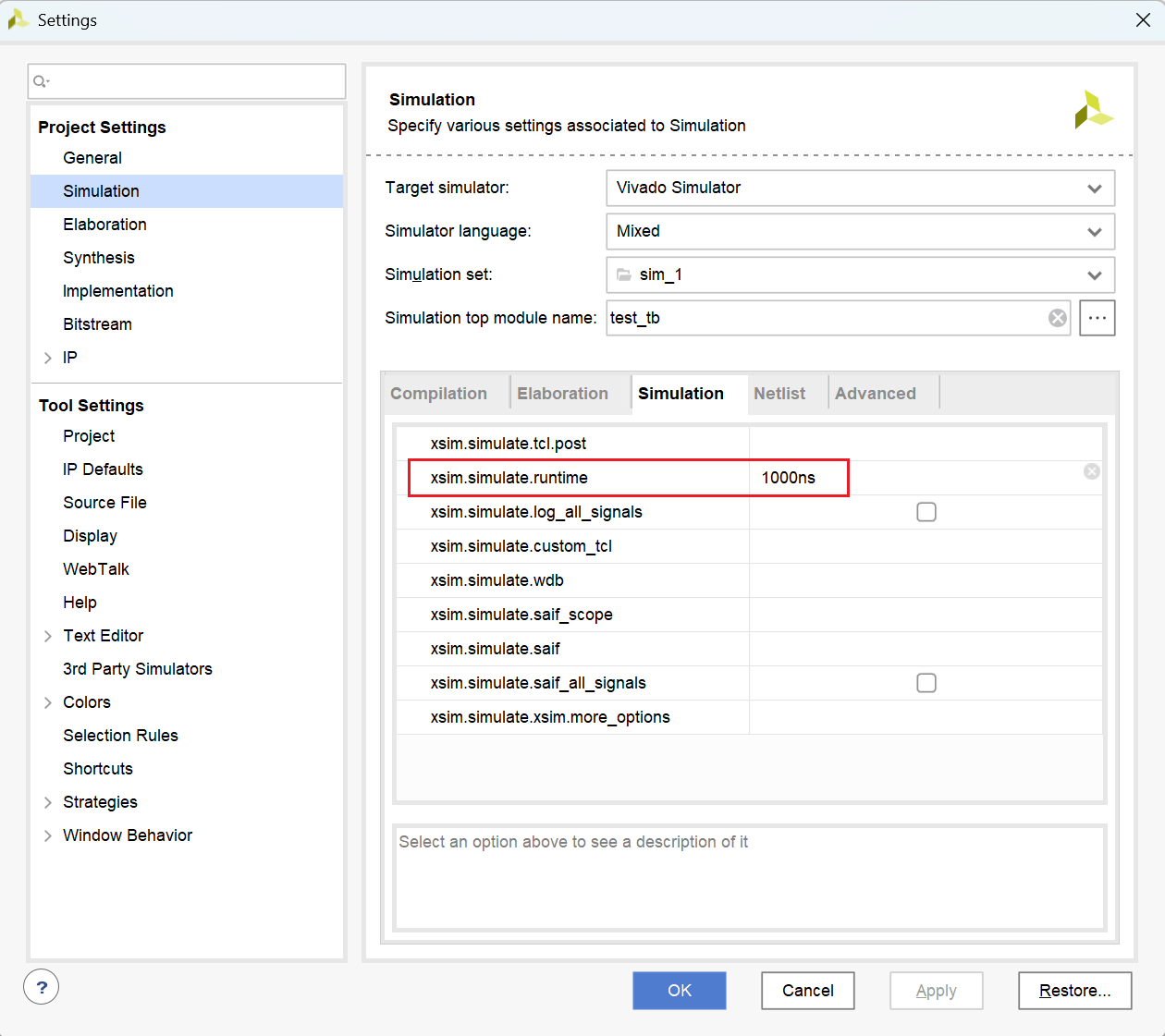Click the Restore... button
Viewport: 1165px width, 1036px height.
coord(1074,991)
